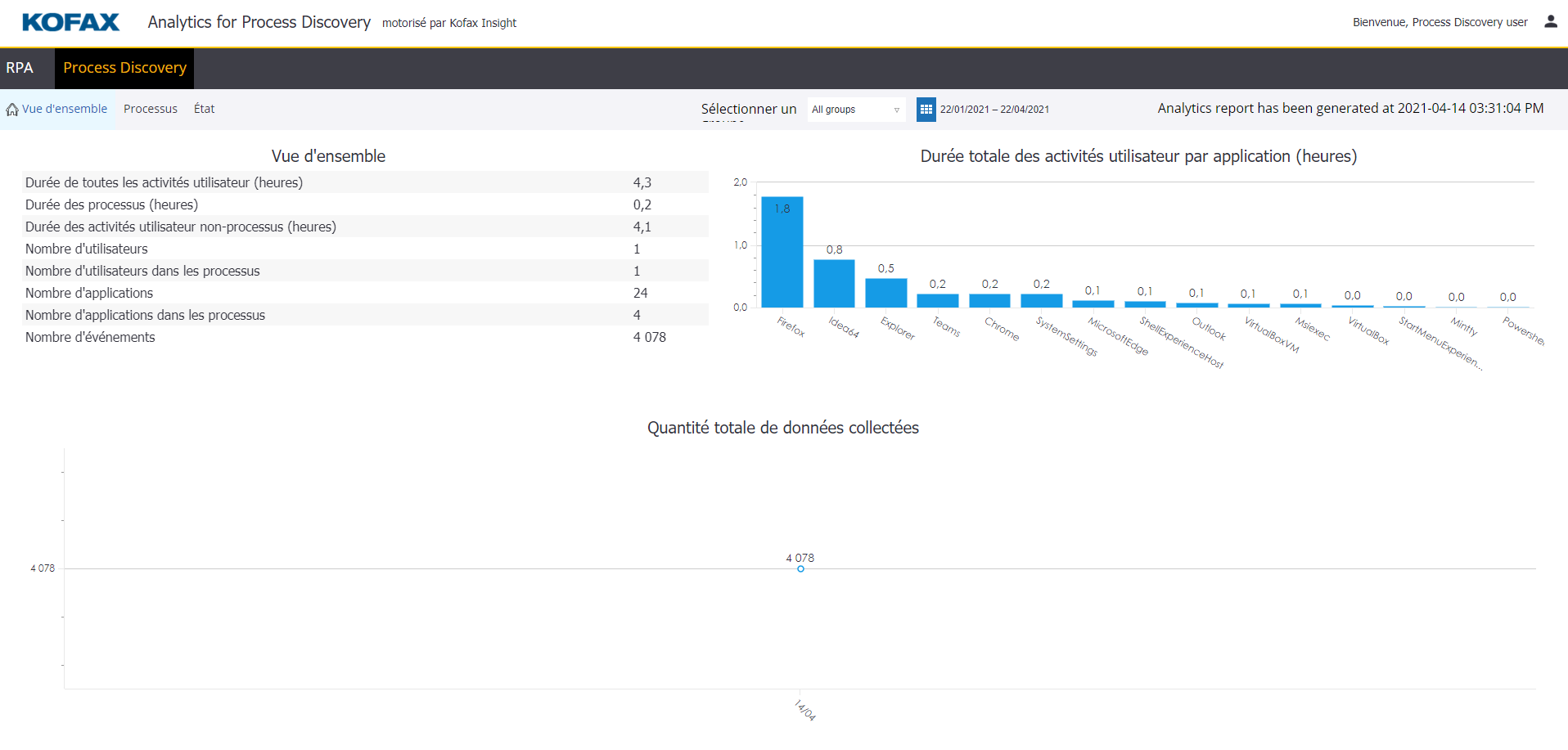This screenshot has height=750, width=1568.
Task: Select the Outlook bar in the duration chart
Action: point(1196,305)
